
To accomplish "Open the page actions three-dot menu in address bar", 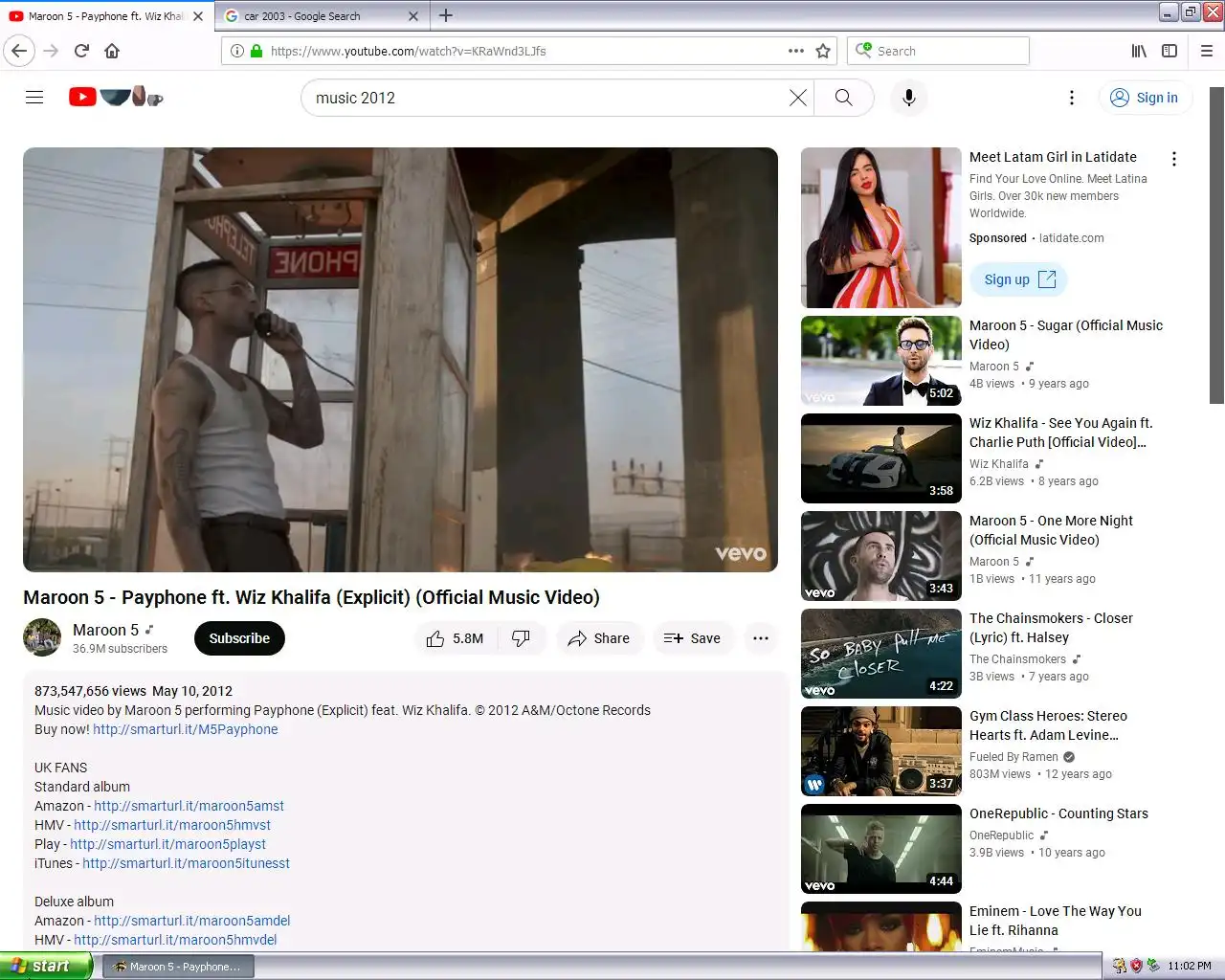I will pos(795,51).
